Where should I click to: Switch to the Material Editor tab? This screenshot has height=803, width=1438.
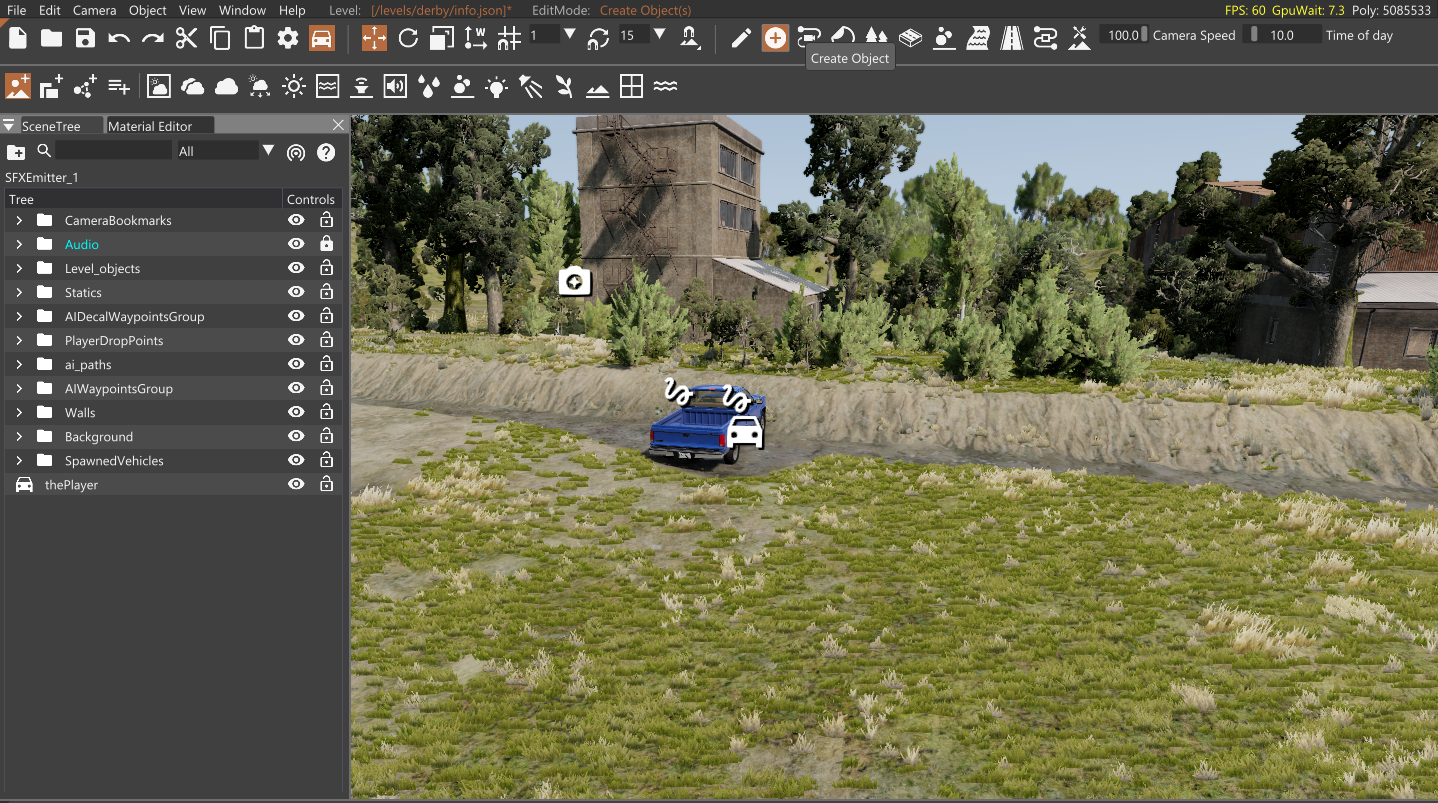(x=149, y=126)
